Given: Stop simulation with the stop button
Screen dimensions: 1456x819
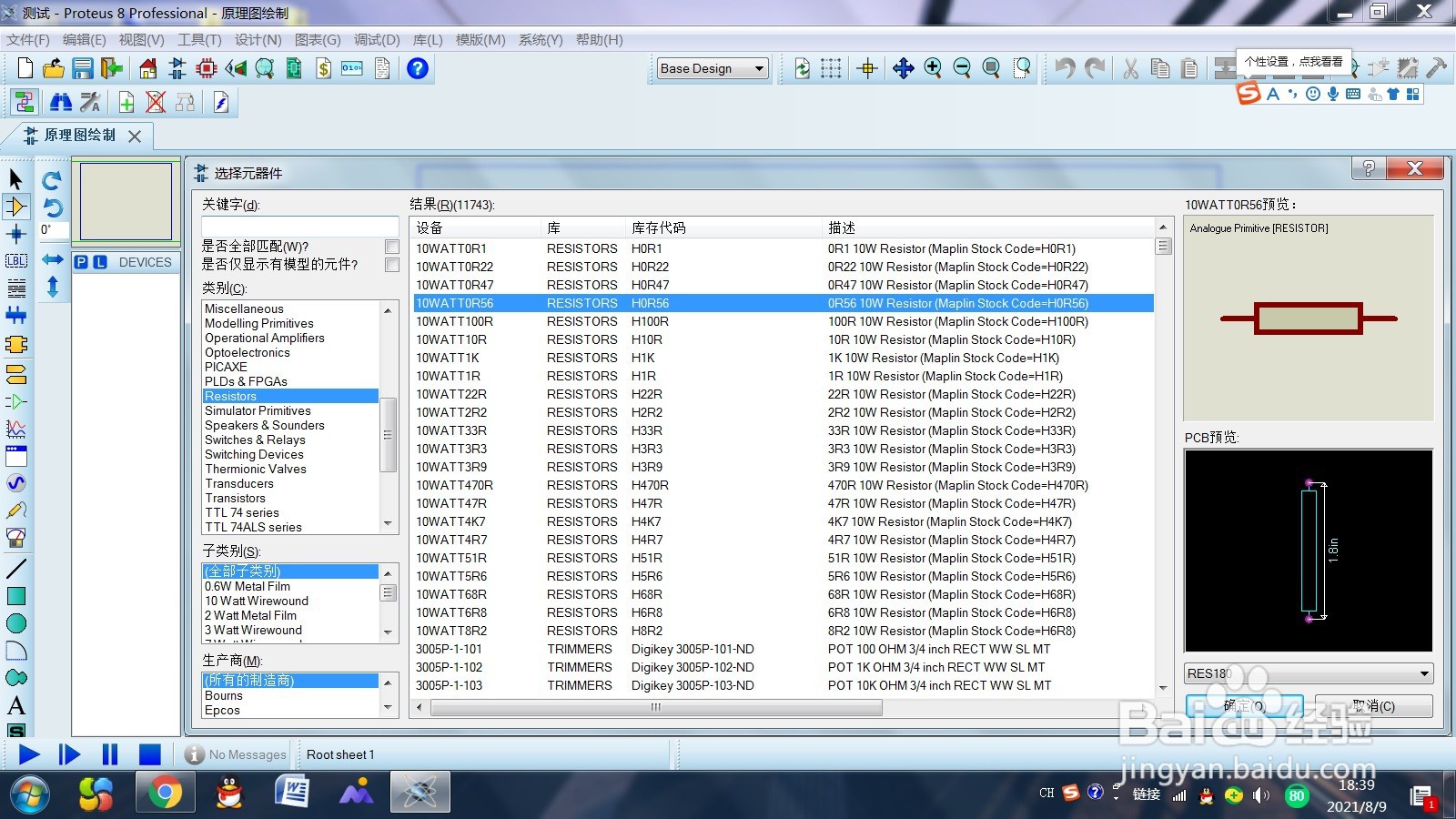Looking at the screenshot, I should click(149, 754).
